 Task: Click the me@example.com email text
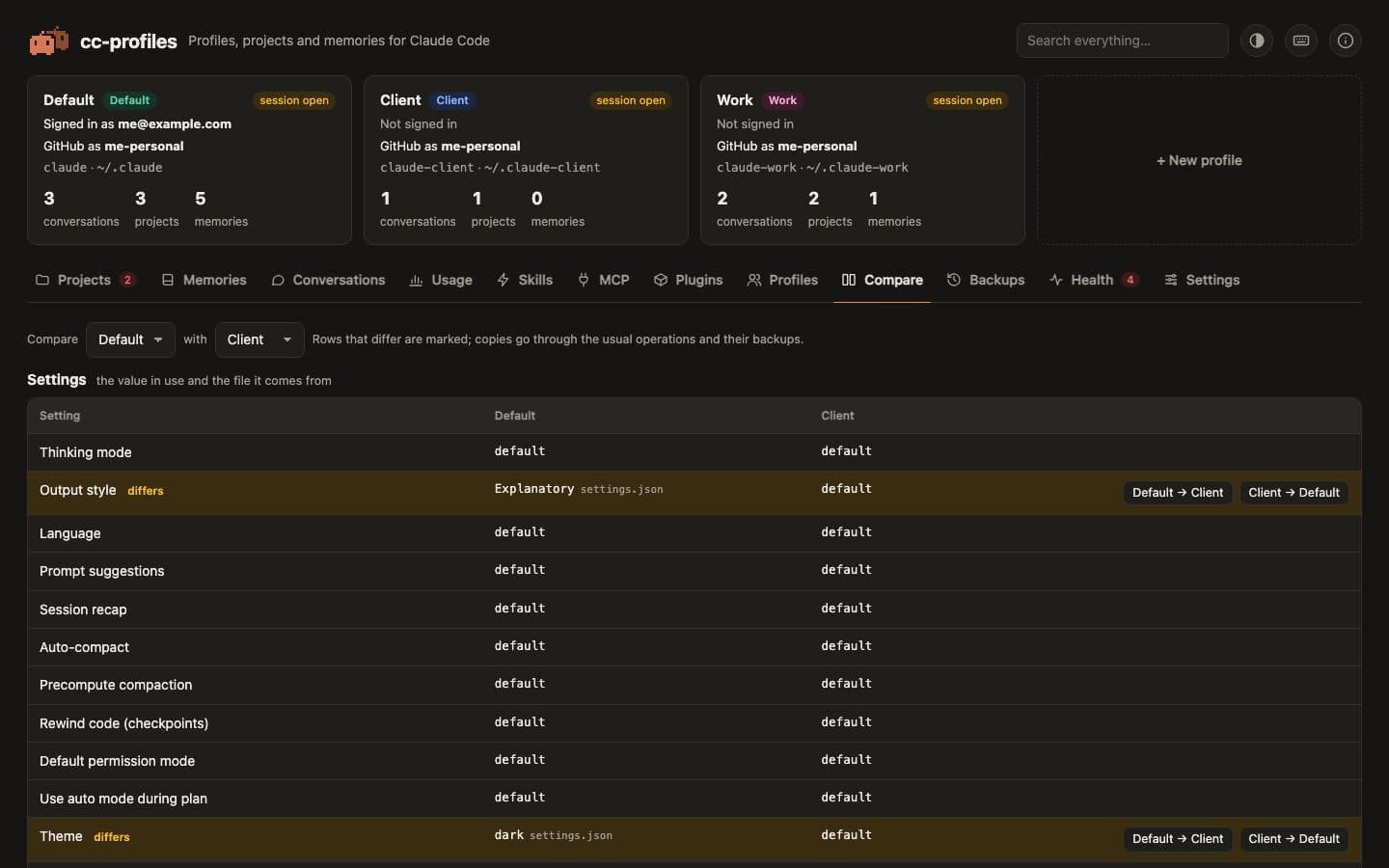pos(175,123)
